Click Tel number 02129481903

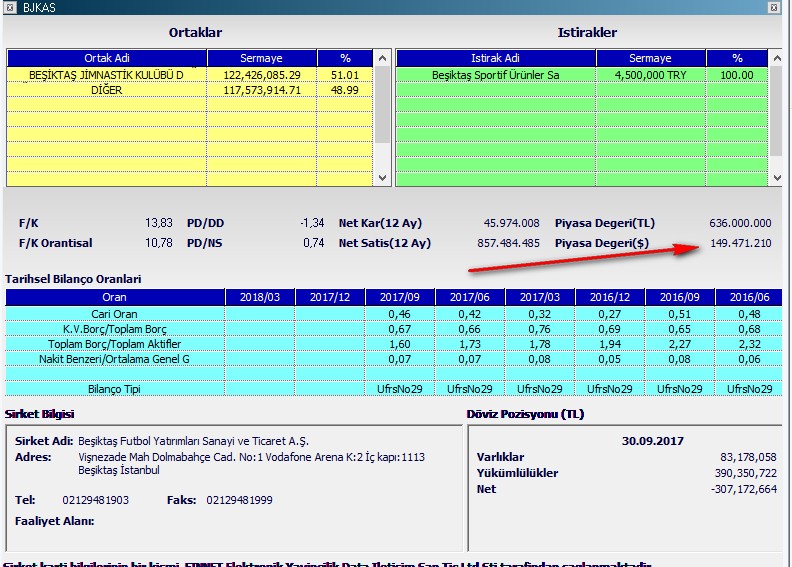tap(95, 500)
